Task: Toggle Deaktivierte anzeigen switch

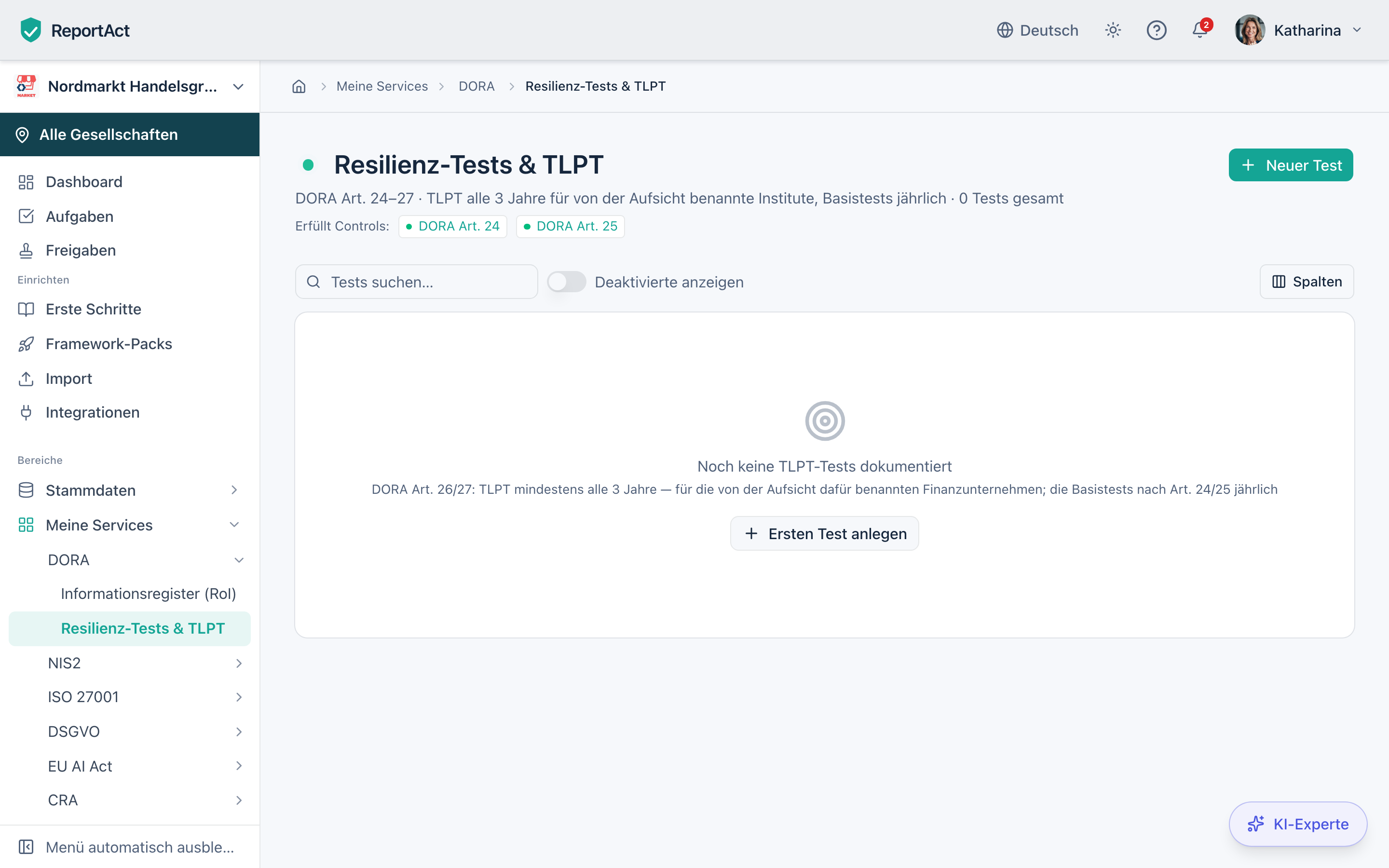Action: (x=567, y=282)
